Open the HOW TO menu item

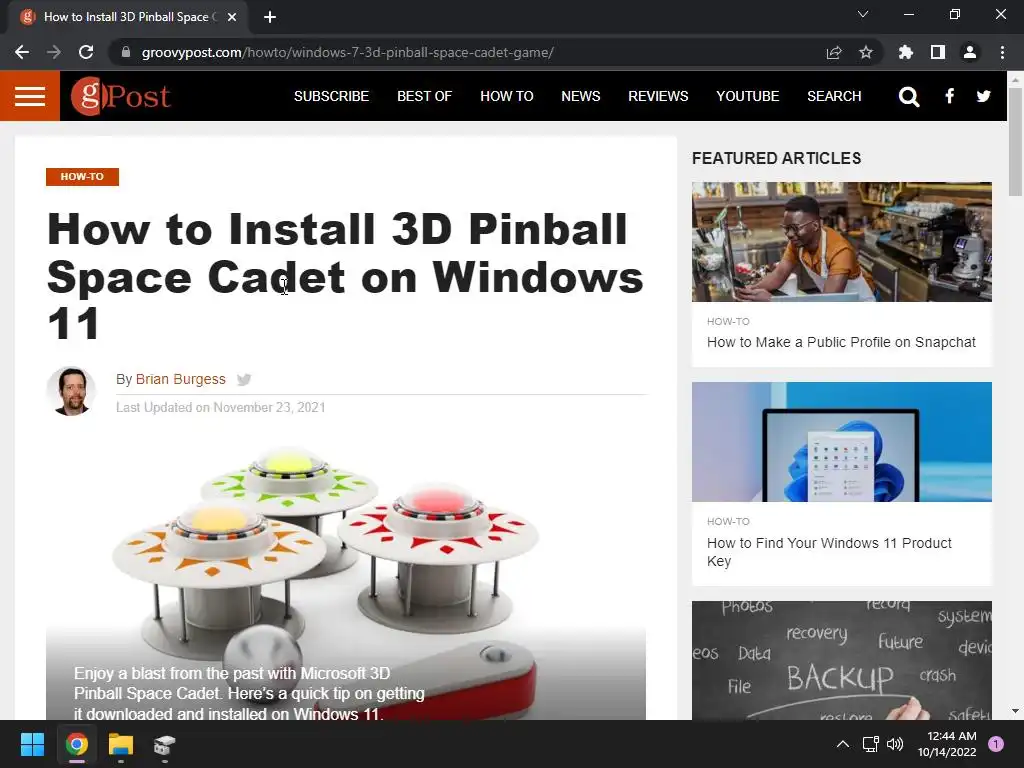[507, 96]
